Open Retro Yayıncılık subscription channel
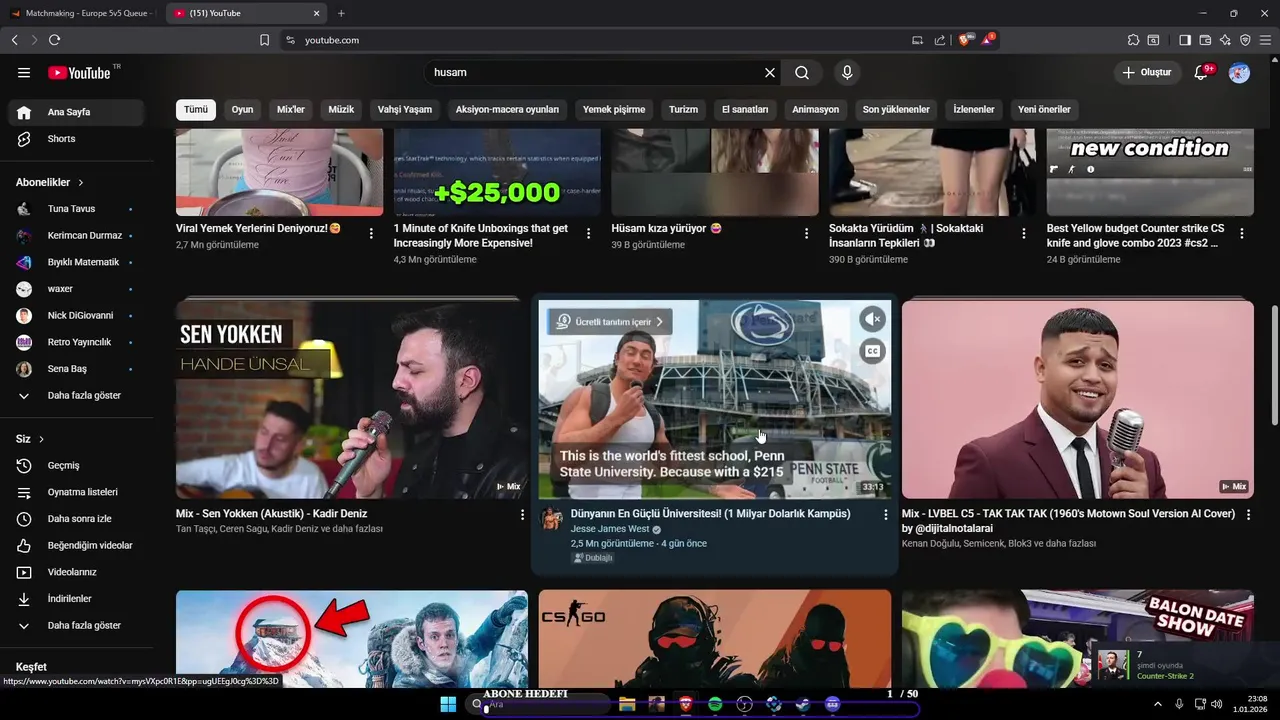Screen dimensions: 1280x720 point(77,342)
